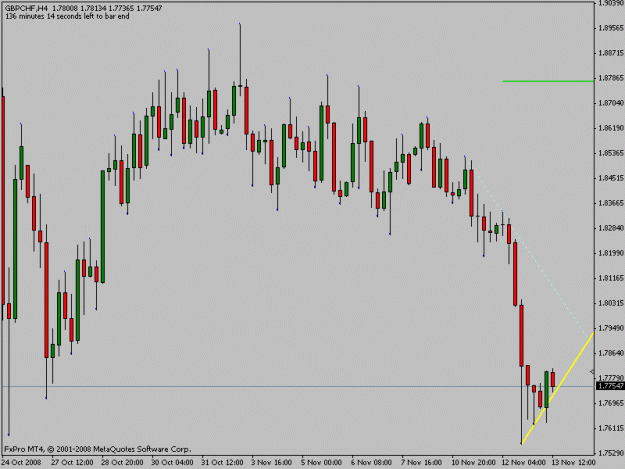Click the 1.84515 price axis label

pos(611,178)
